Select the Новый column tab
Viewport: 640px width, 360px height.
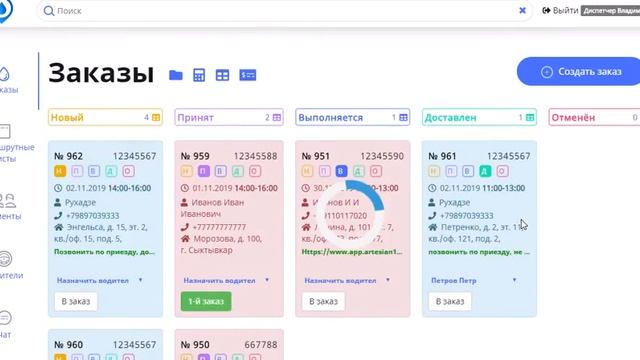[x=105, y=118]
